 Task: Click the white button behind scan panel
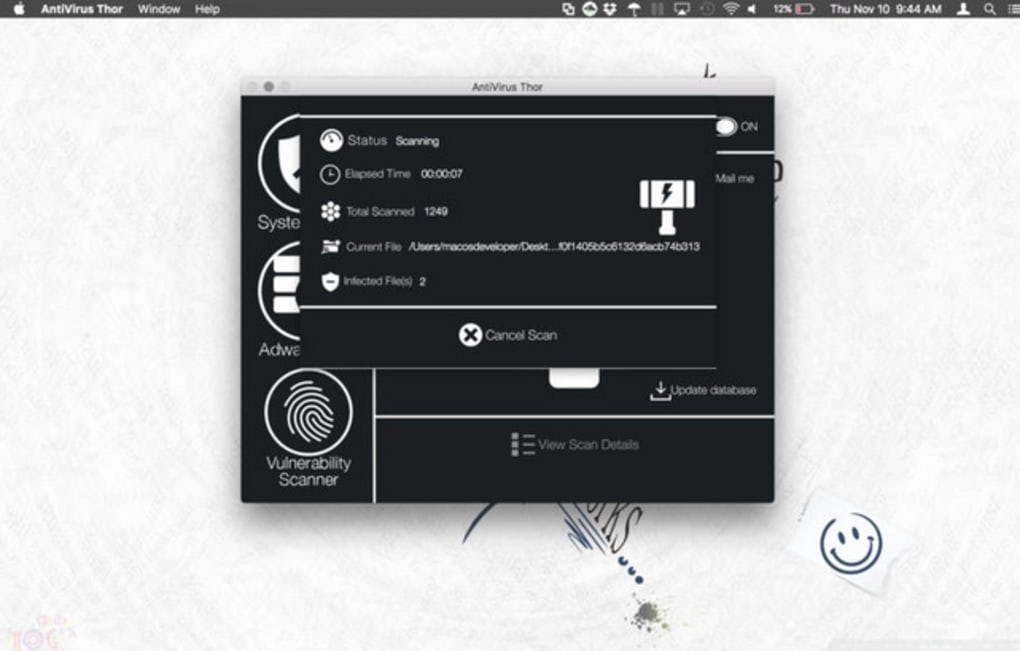[574, 378]
